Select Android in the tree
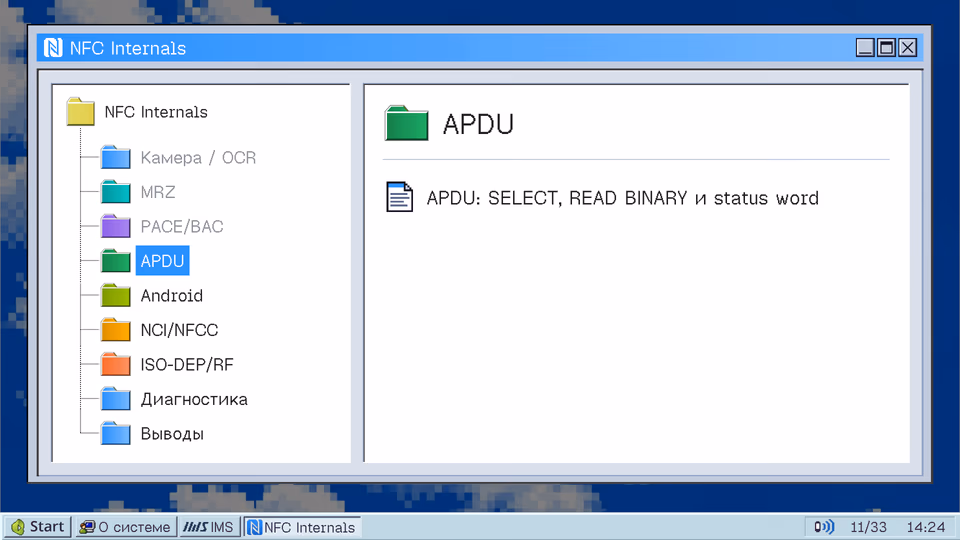This screenshot has width=960, height=540. pos(171,296)
